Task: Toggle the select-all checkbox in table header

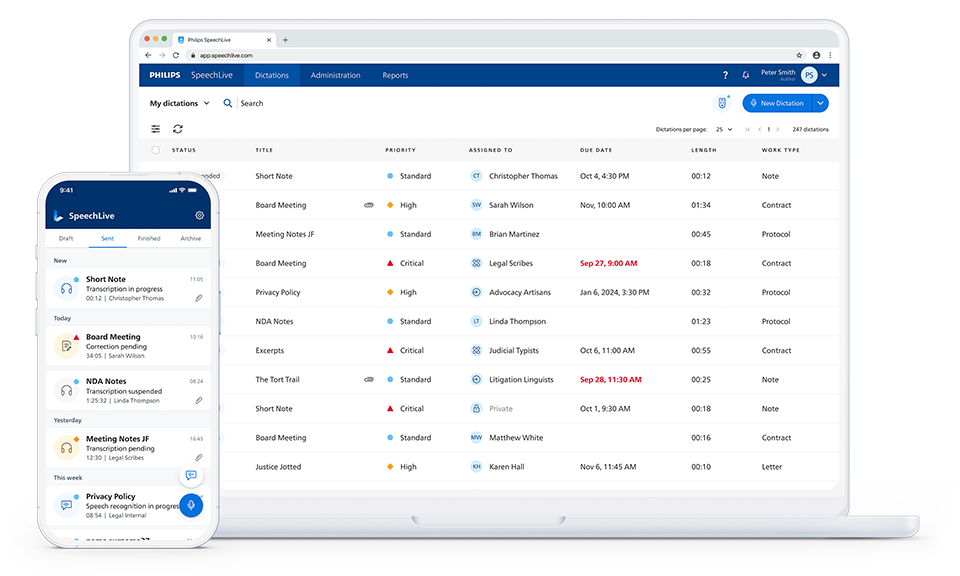Action: [x=156, y=150]
